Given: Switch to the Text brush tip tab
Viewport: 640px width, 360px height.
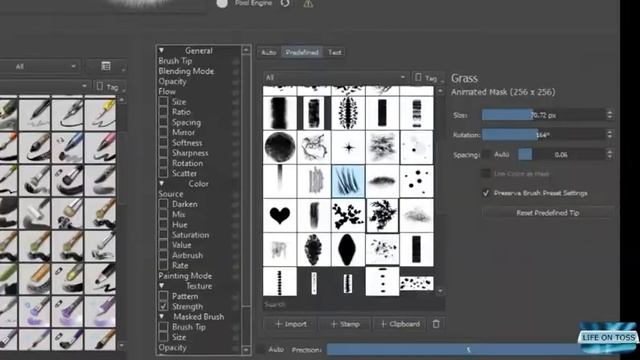Looking at the screenshot, I should click(335, 52).
